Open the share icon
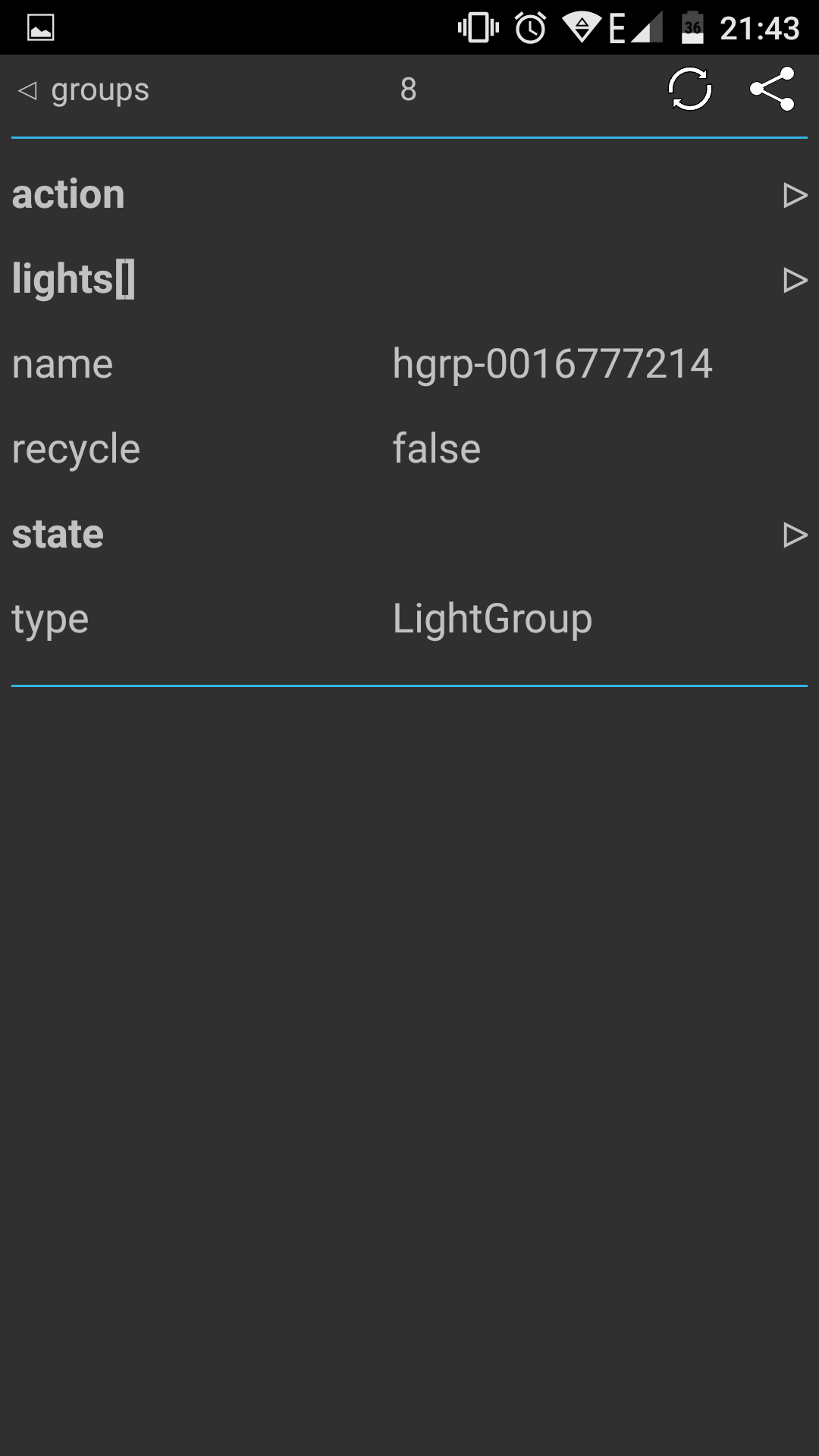 (x=772, y=89)
